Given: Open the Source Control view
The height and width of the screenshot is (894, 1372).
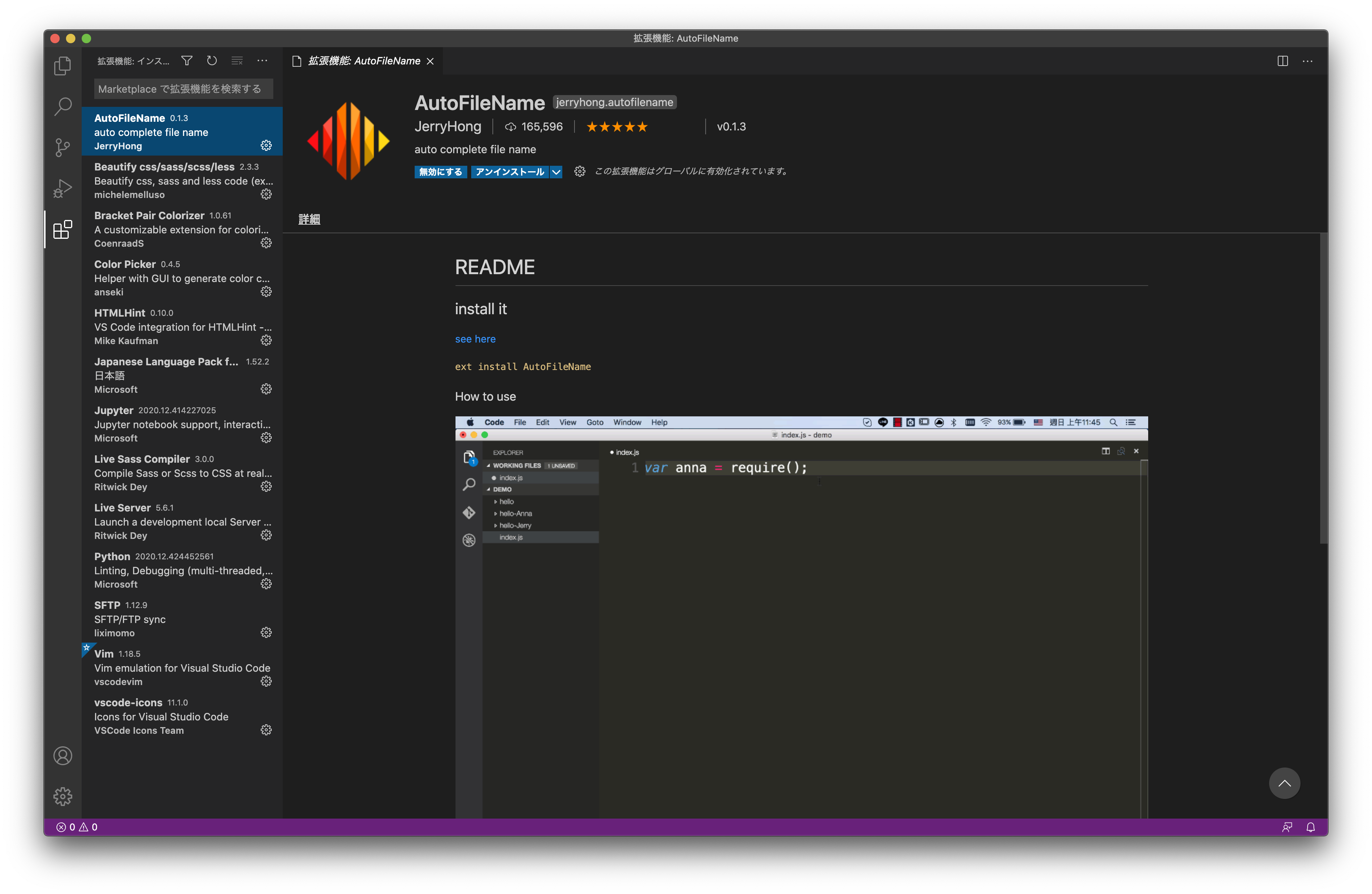Looking at the screenshot, I should [63, 148].
